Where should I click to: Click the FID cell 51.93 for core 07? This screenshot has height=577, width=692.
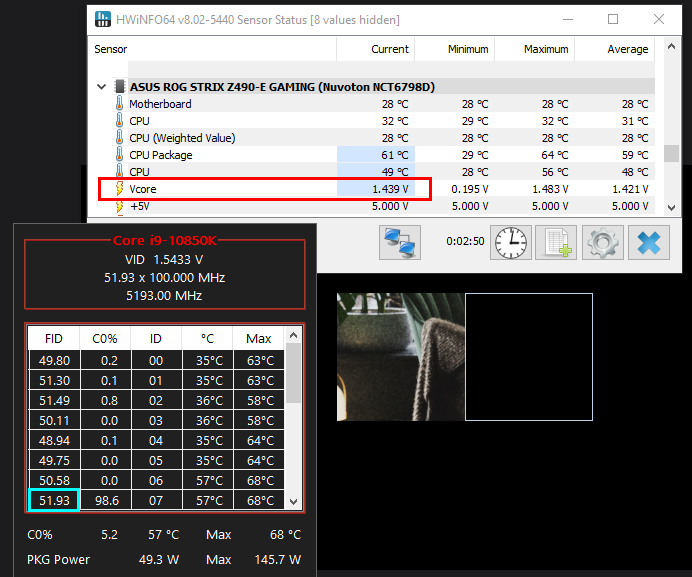(x=54, y=500)
